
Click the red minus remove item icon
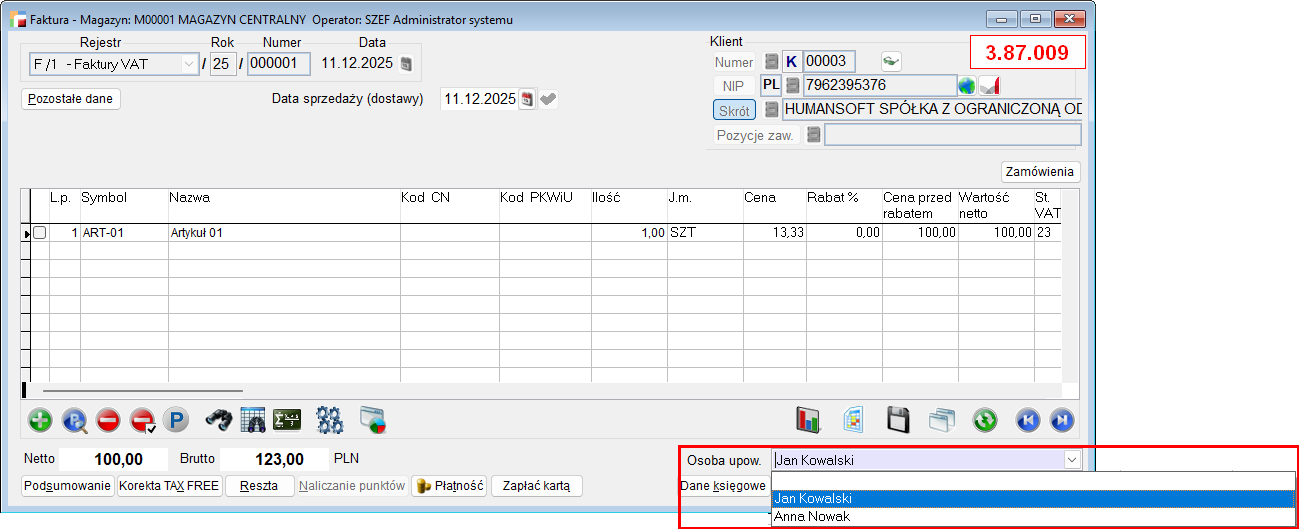click(x=108, y=420)
